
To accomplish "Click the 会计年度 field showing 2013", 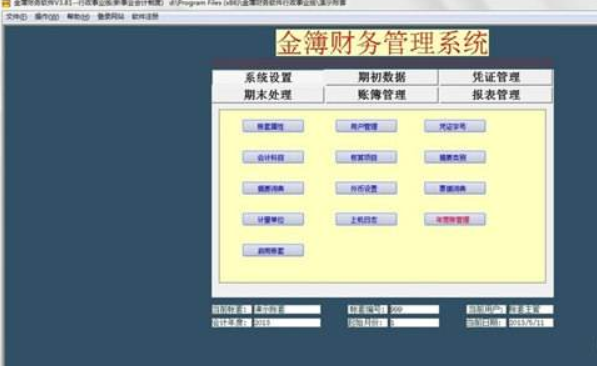I will click(287, 323).
